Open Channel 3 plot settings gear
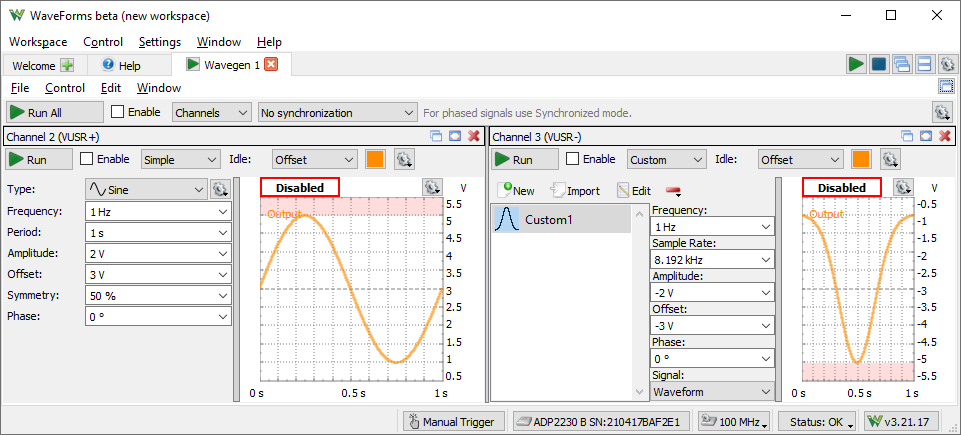Screen dimensions: 961x435 point(903,187)
